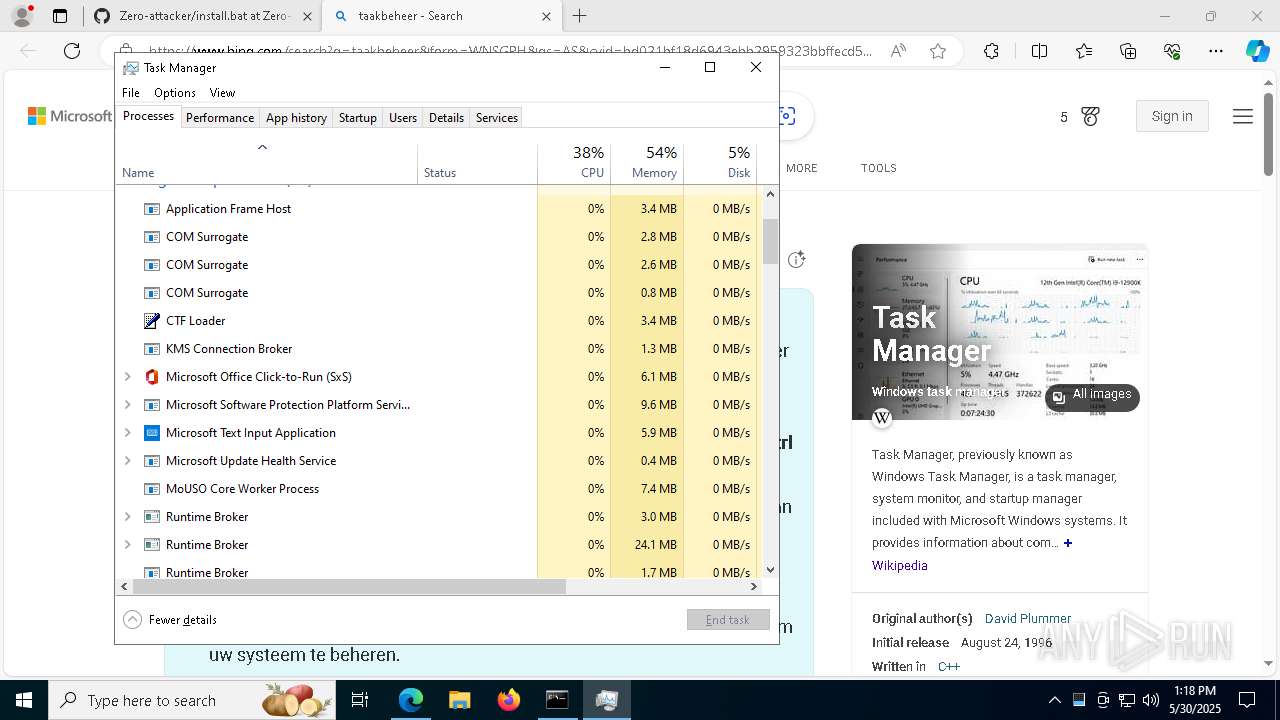The width and height of the screenshot is (1280, 720).
Task: Open the David Plummer link
Action: tap(1028, 619)
